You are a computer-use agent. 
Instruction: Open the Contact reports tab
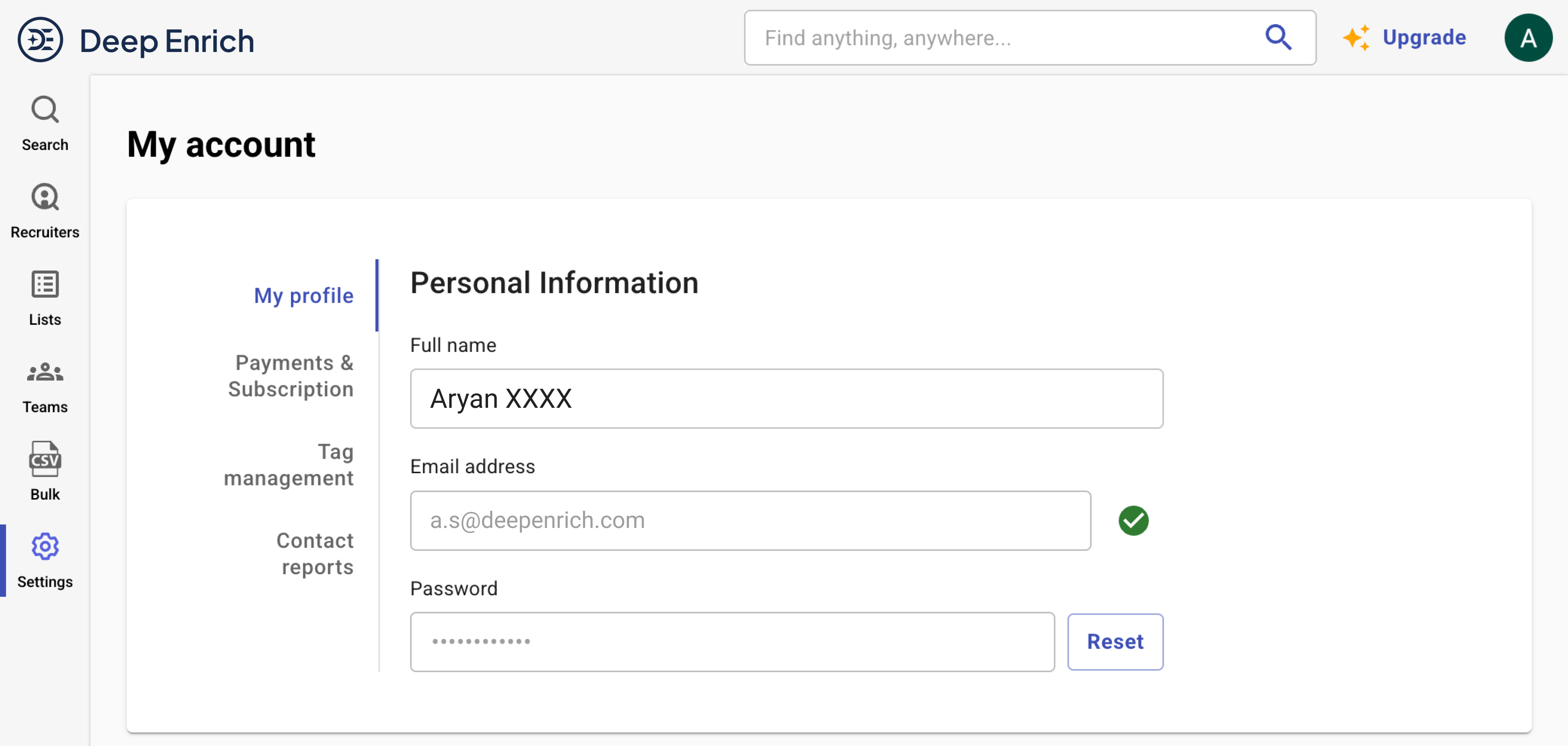click(314, 553)
